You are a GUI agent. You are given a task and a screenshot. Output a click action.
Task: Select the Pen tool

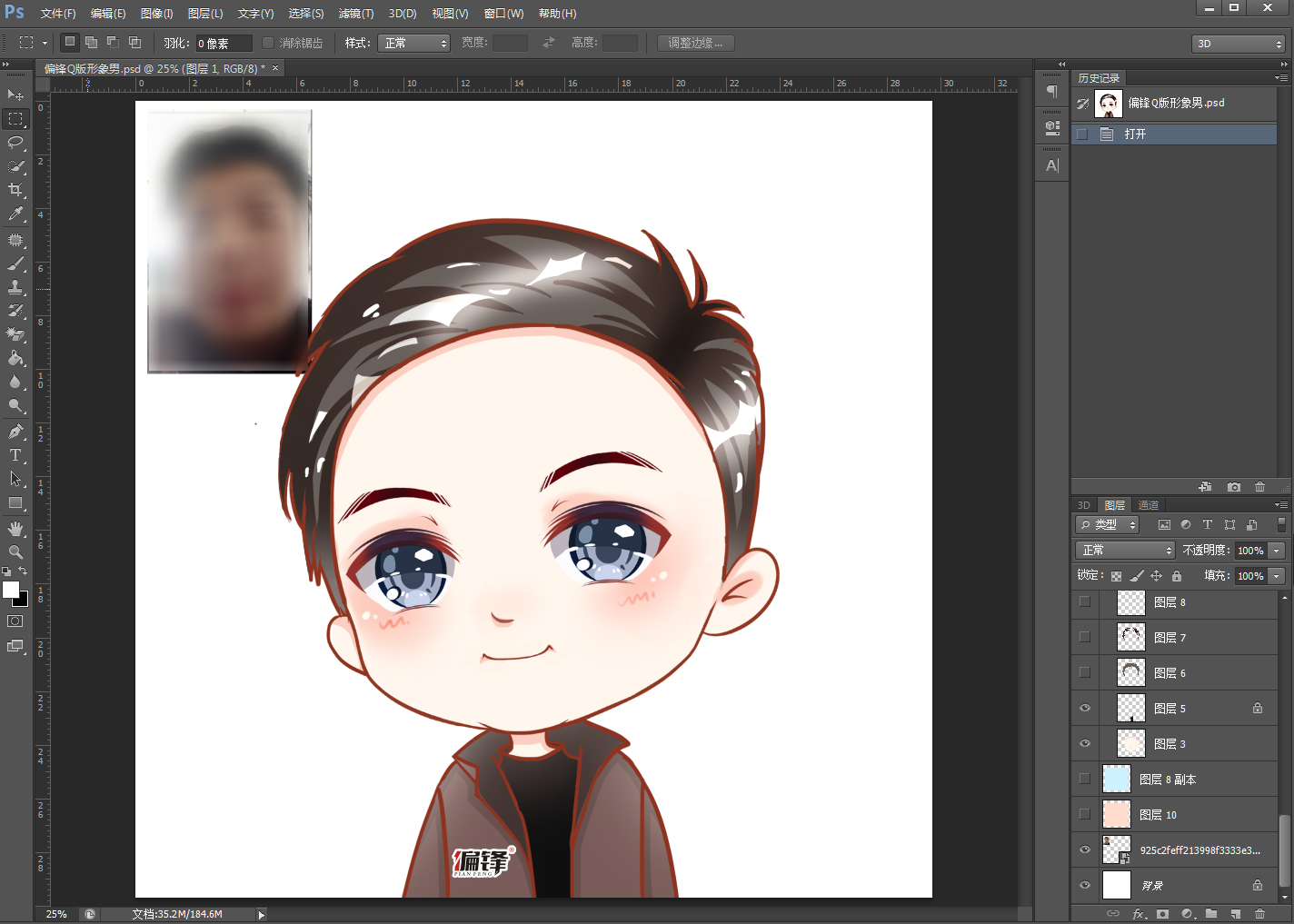pos(15,432)
